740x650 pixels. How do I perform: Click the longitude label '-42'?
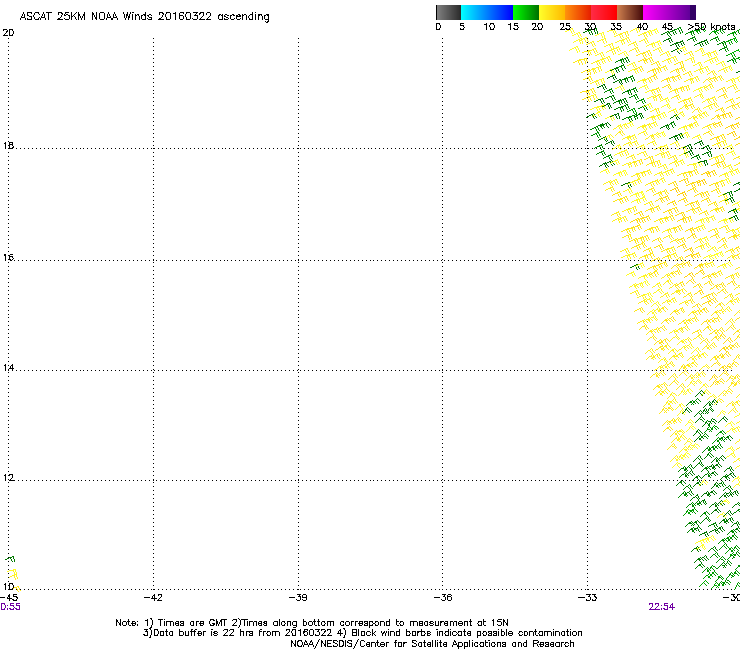point(153,598)
